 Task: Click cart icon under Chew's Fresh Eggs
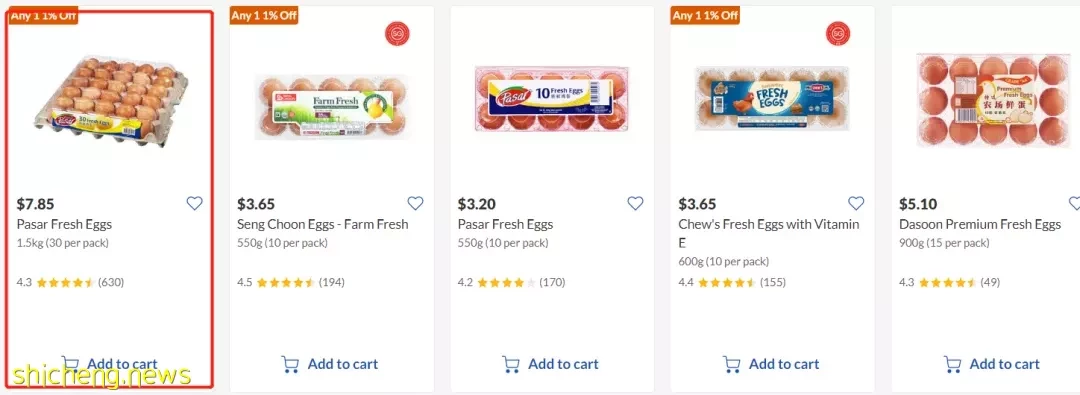(x=731, y=364)
